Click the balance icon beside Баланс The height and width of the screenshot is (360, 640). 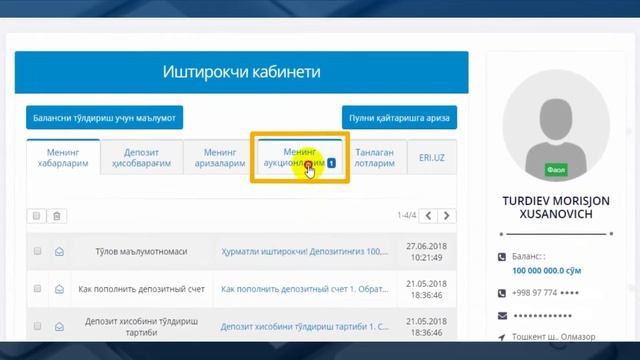pos(502,257)
